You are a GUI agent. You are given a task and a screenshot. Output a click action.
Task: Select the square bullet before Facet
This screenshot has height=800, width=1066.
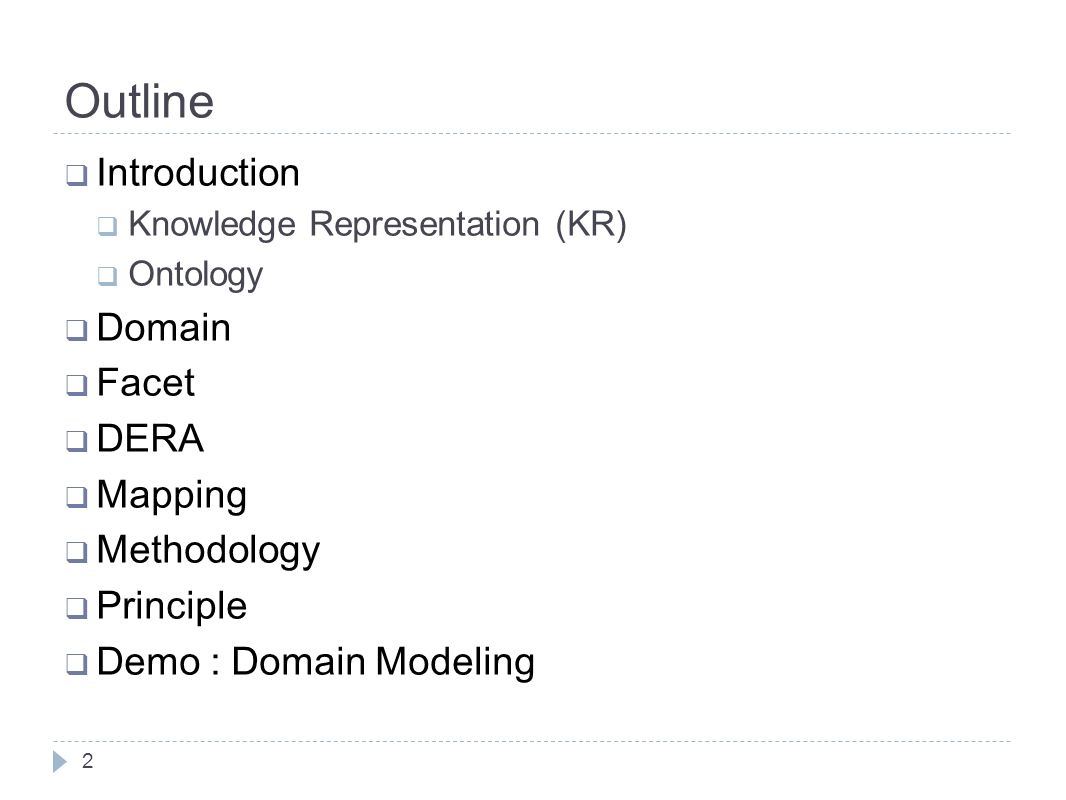coord(77,385)
